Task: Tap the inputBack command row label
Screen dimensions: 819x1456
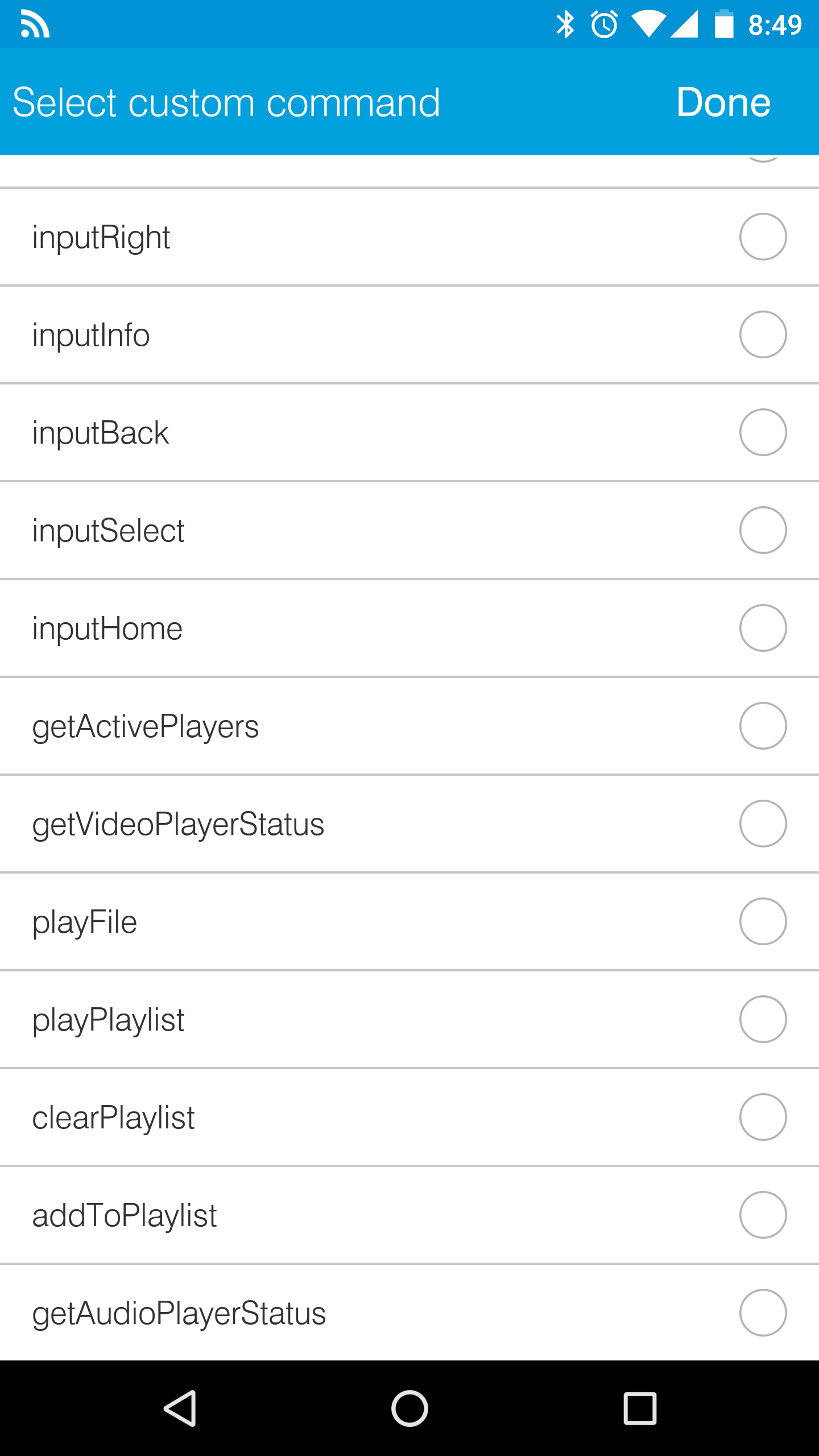Action: coord(101,433)
